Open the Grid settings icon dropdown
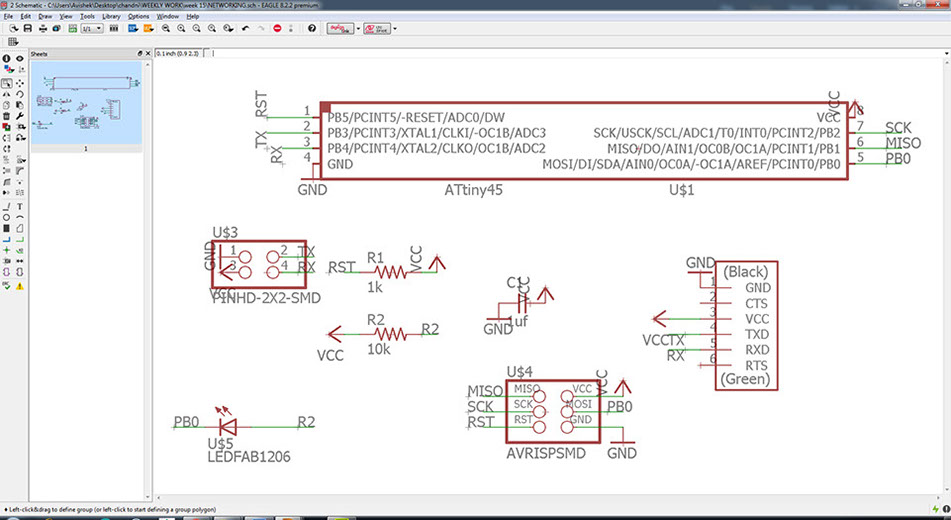 point(13,42)
